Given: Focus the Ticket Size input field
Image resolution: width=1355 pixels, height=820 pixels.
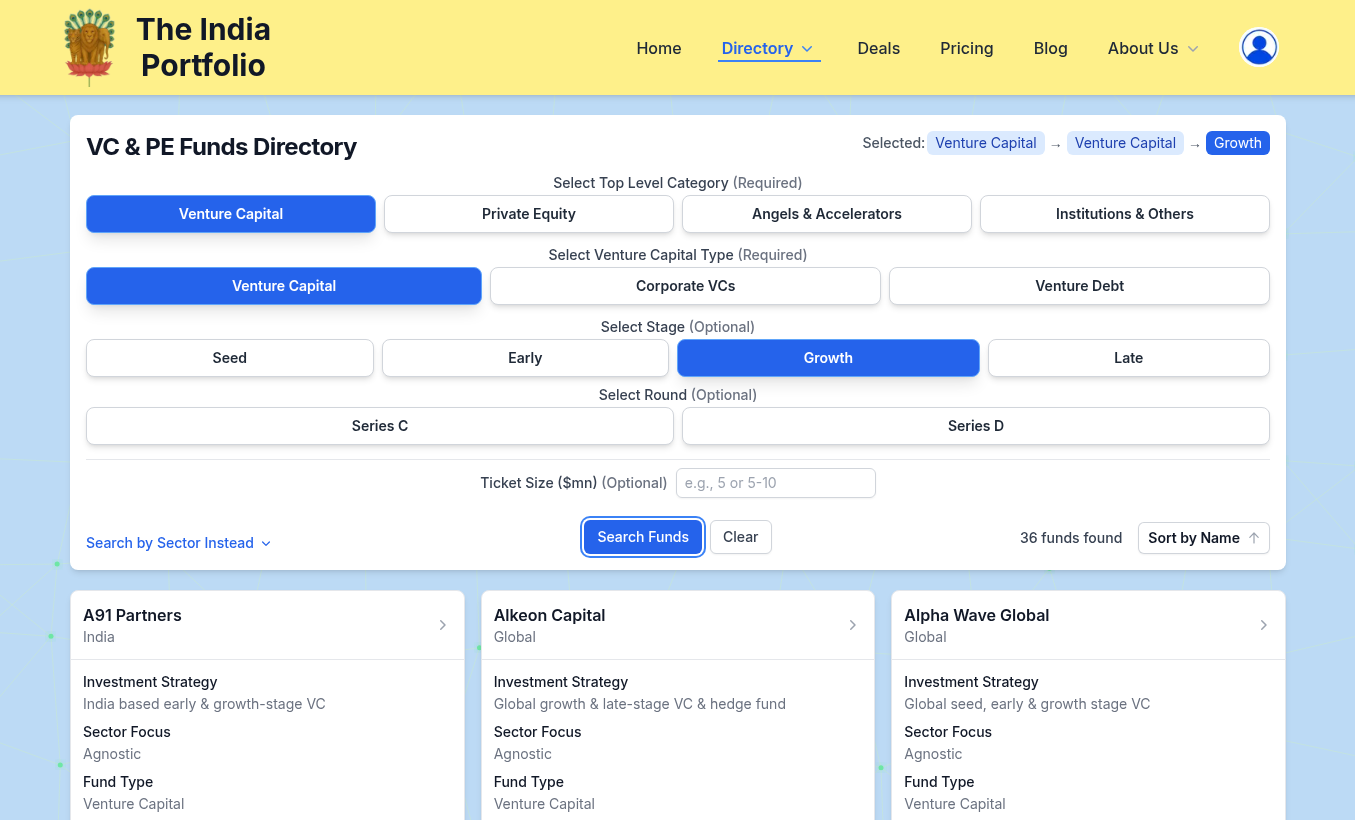Looking at the screenshot, I should pyautogui.click(x=776, y=483).
